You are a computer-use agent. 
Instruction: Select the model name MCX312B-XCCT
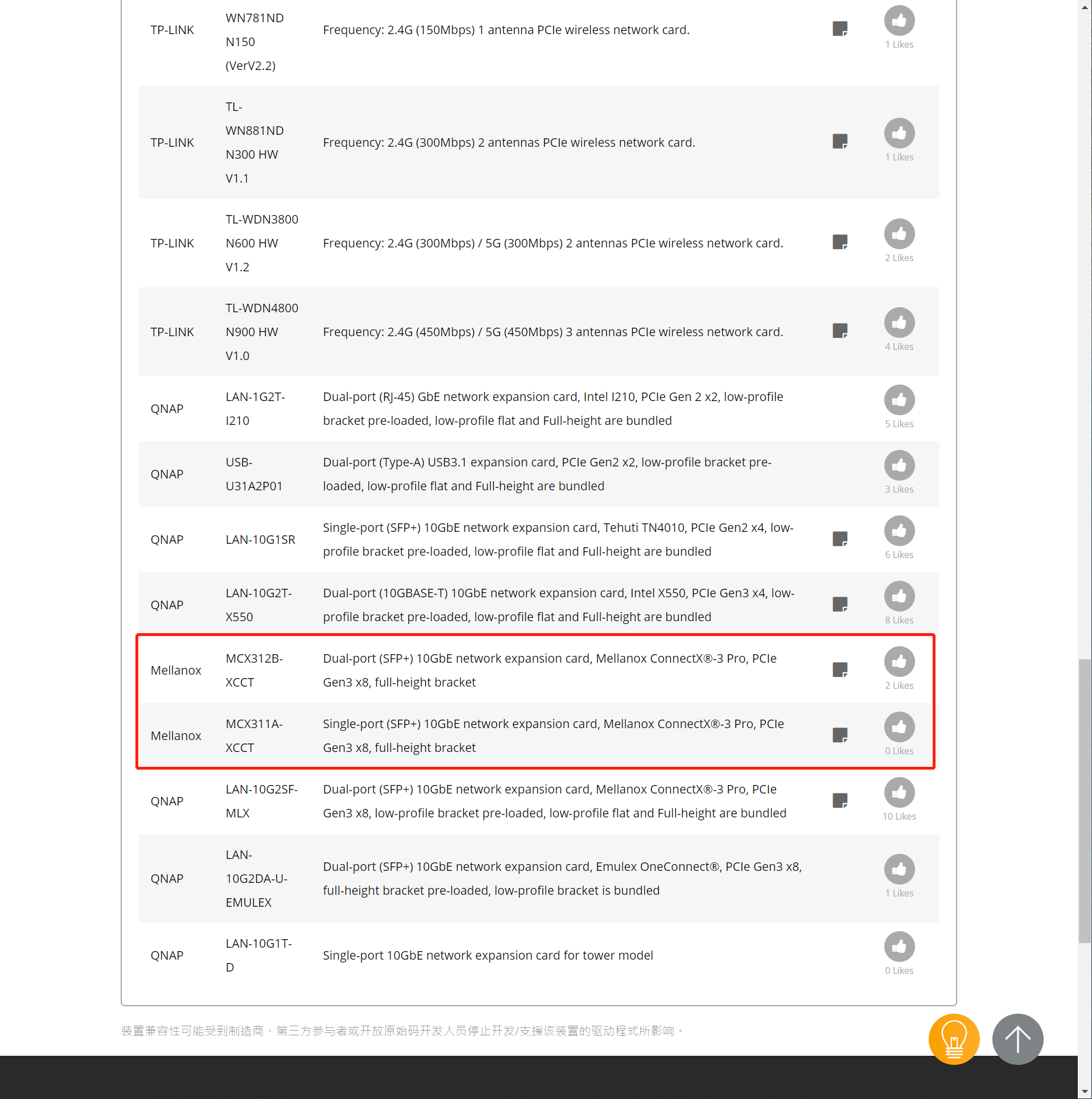click(254, 671)
